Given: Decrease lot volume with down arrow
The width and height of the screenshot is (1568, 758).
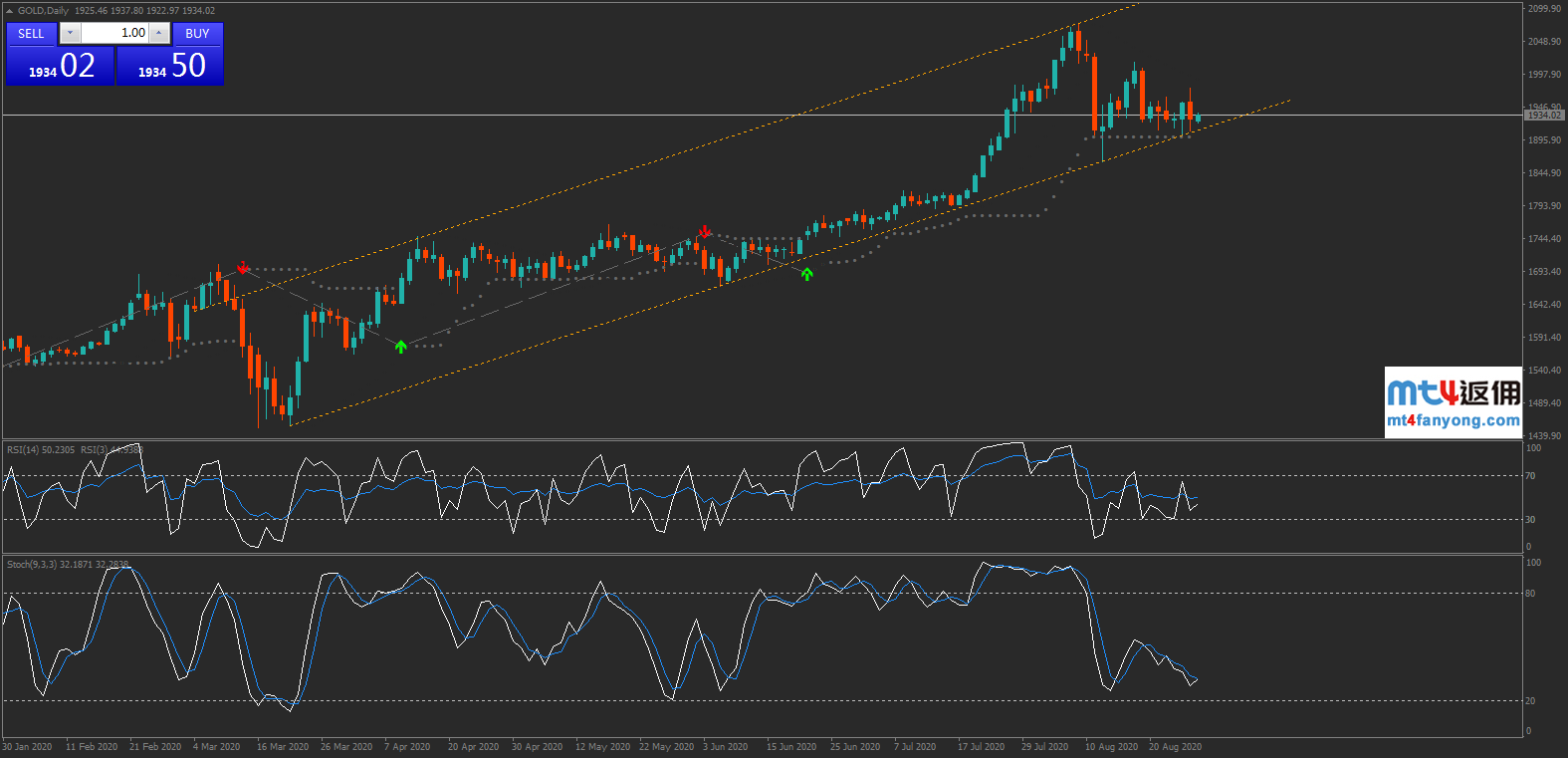Looking at the screenshot, I should click(69, 34).
